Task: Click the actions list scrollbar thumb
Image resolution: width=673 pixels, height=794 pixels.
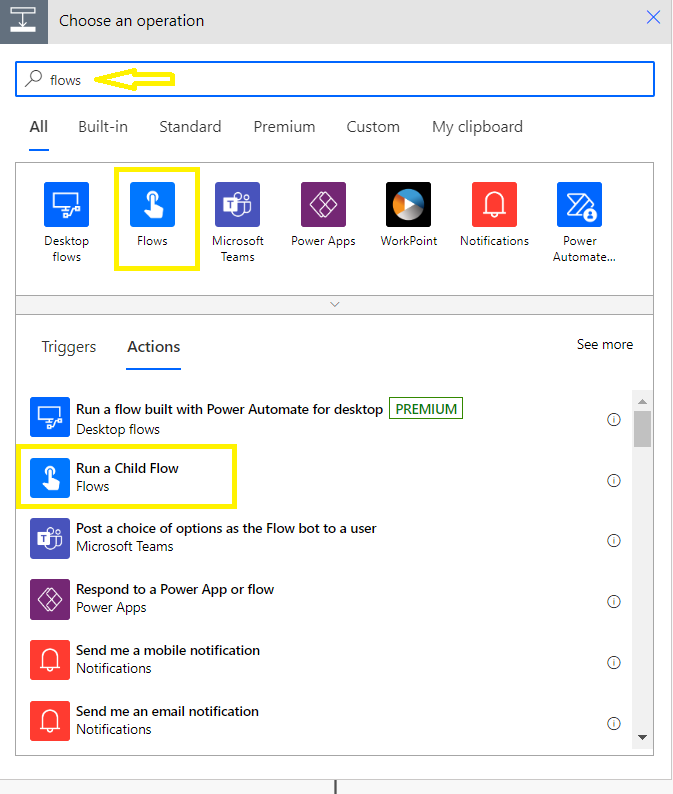Action: 642,429
